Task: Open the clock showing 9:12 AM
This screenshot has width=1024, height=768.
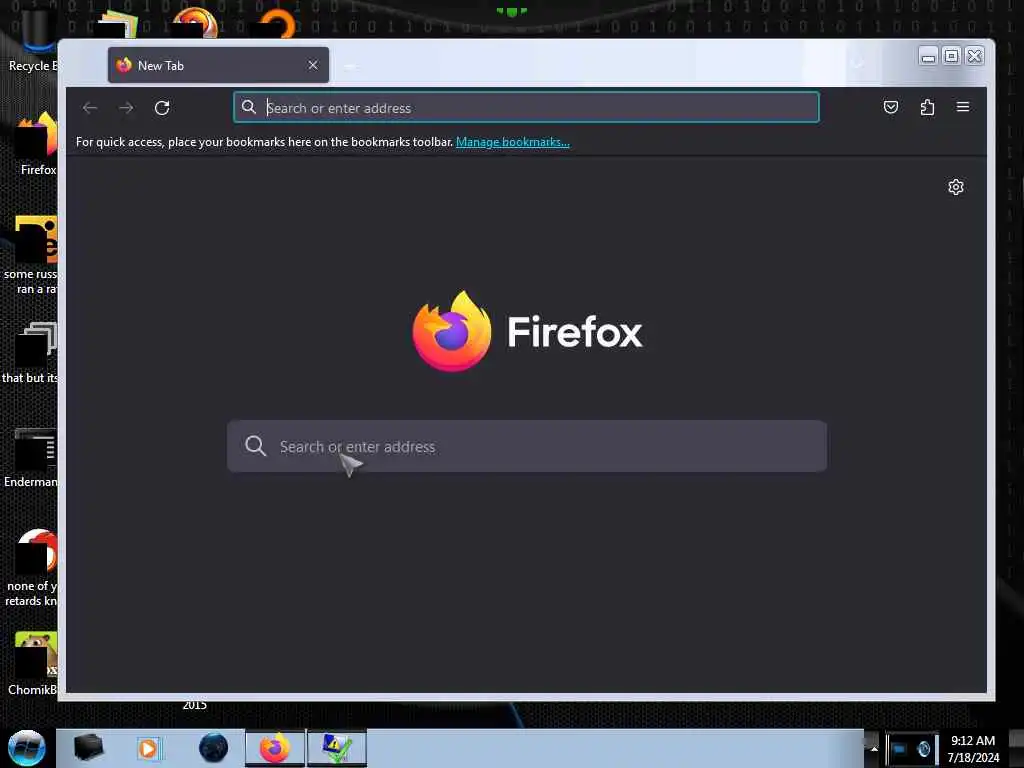Action: (973, 748)
